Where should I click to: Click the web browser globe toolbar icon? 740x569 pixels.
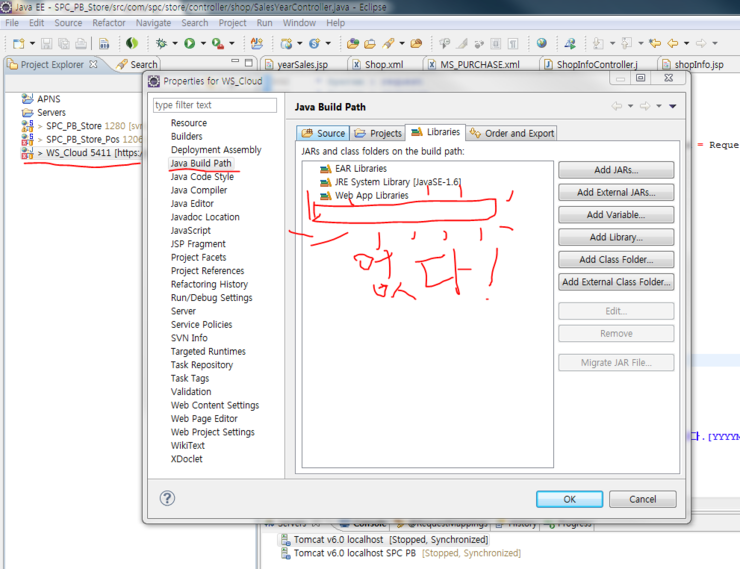point(542,43)
